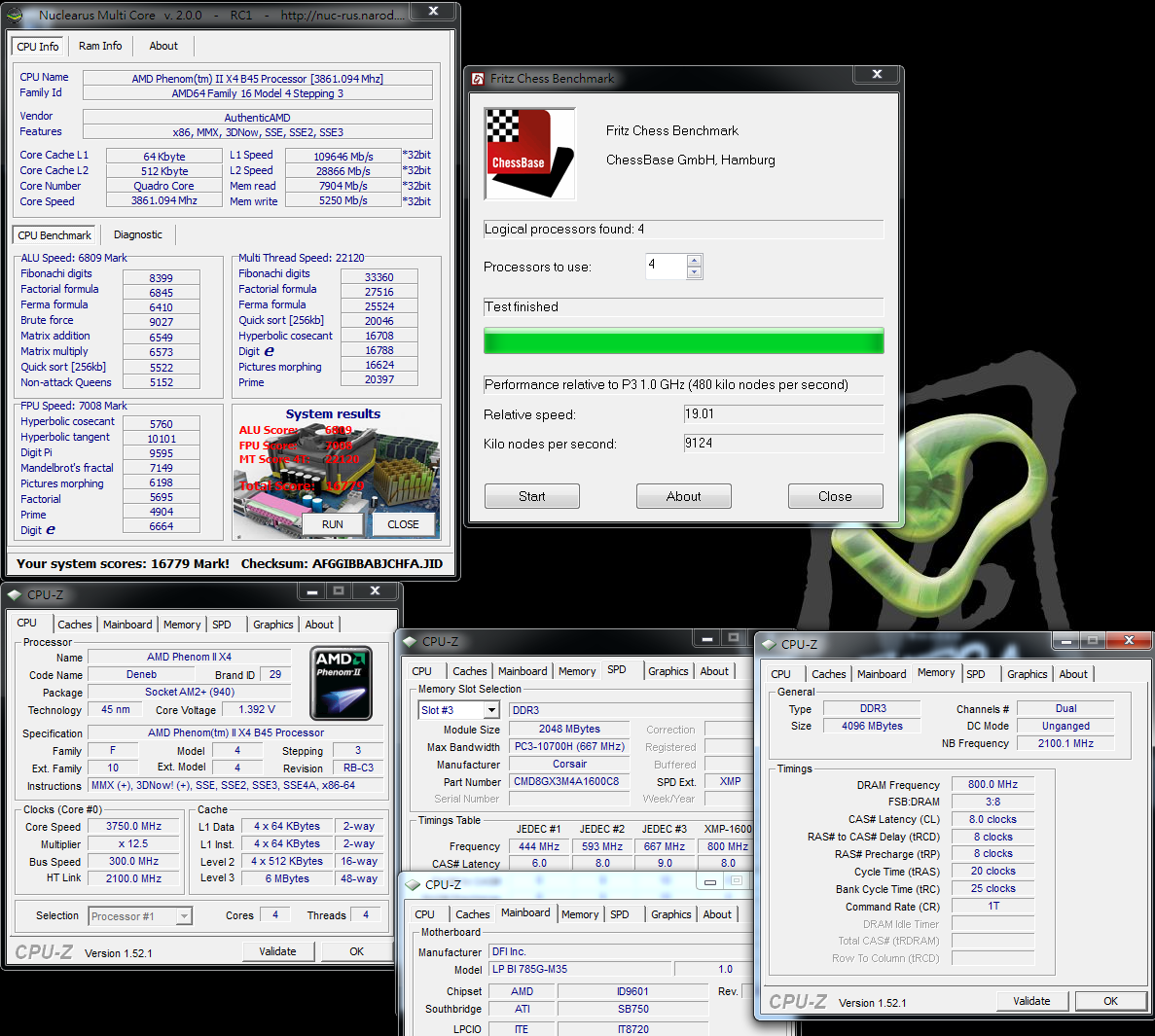The height and width of the screenshot is (1036, 1155).
Task: Click the Module Size 2048 MBytes value
Action: (569, 729)
